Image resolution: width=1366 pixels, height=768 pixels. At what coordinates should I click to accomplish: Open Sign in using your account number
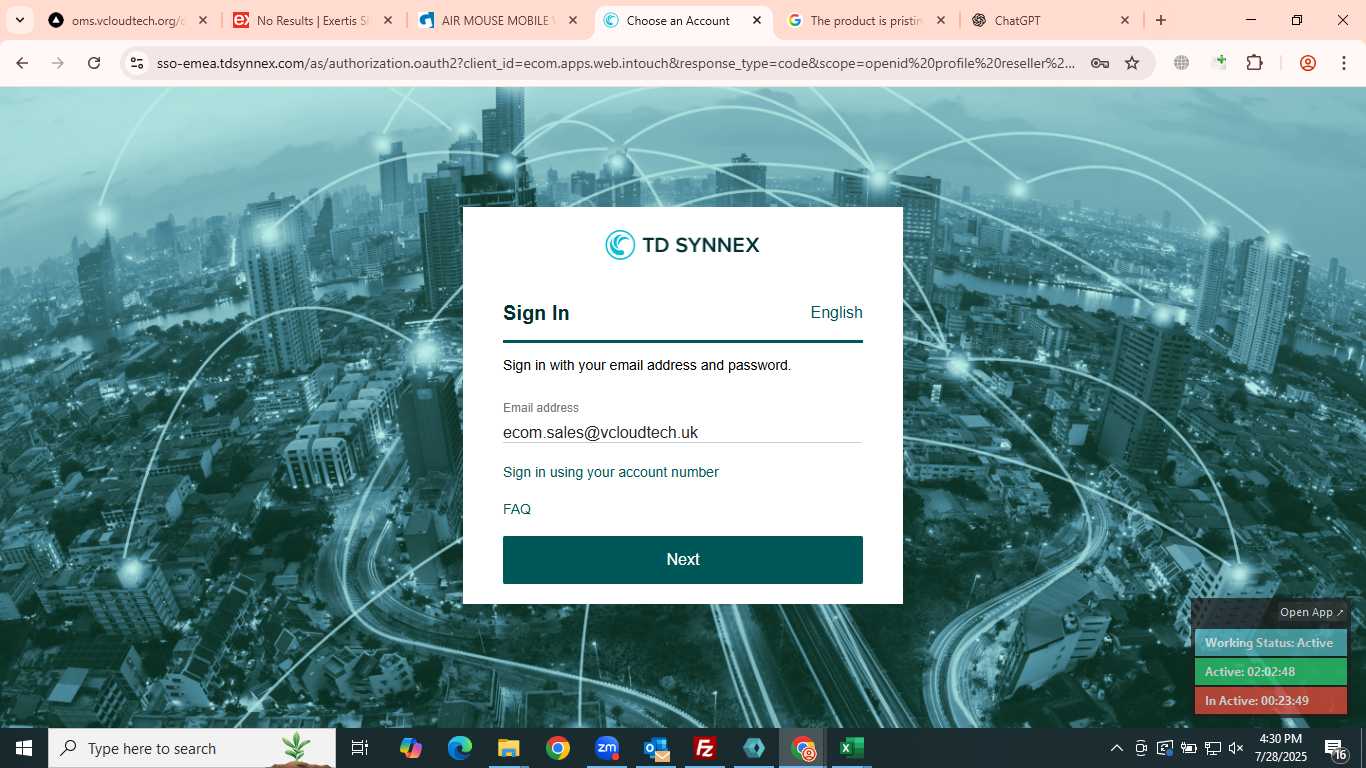(x=611, y=472)
